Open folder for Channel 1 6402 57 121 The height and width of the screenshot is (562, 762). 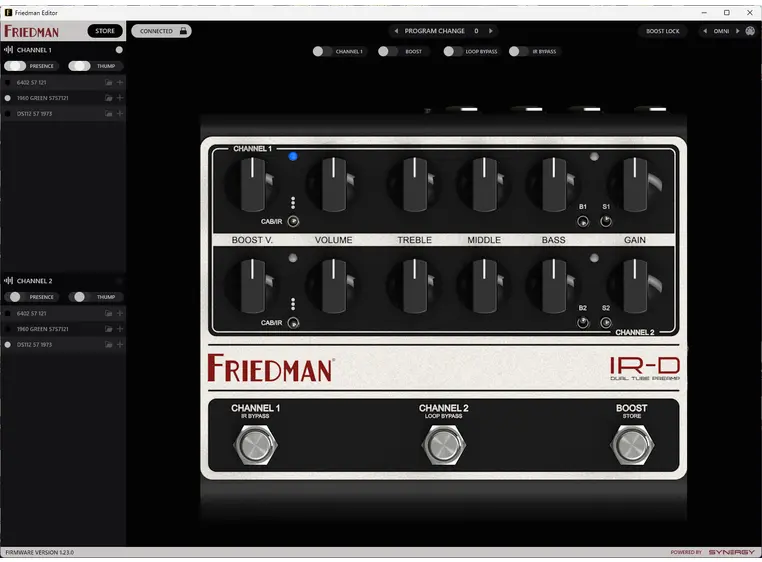click(x=108, y=83)
